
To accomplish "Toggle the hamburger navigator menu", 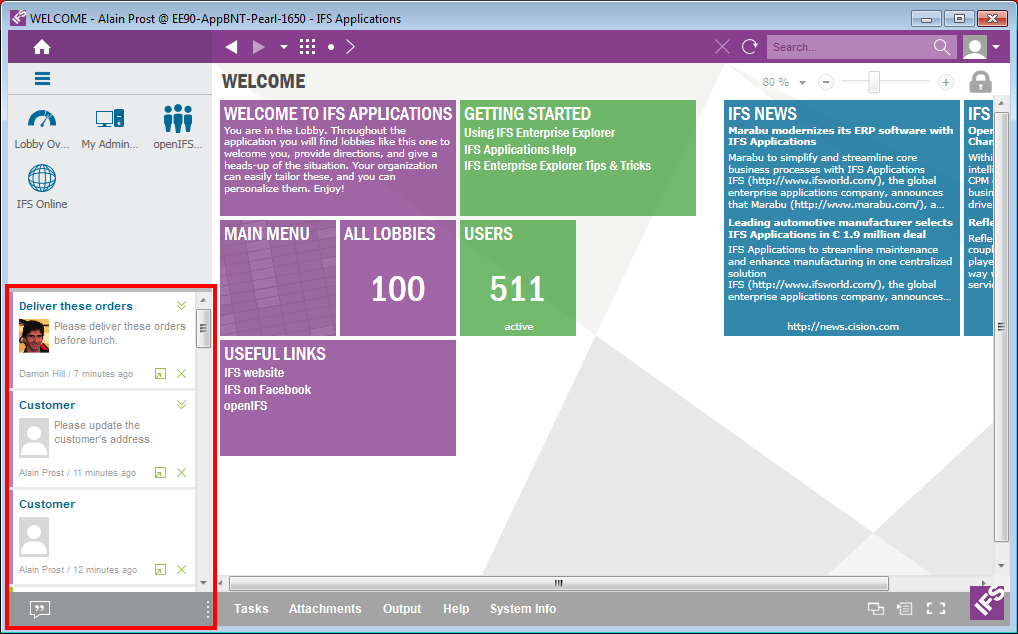I will [42, 79].
